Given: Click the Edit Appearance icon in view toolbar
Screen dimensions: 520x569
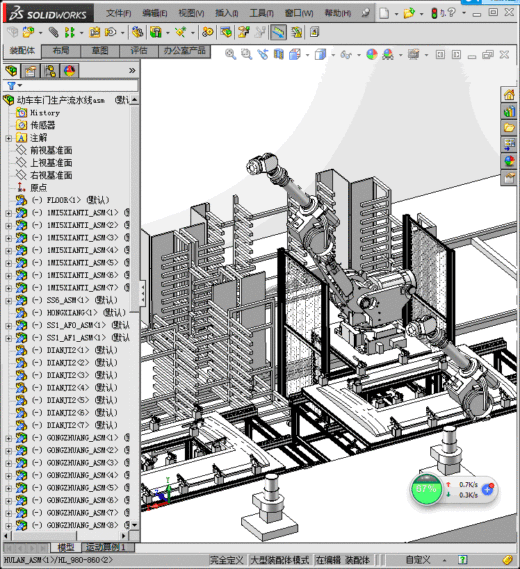Looking at the screenshot, I should tap(372, 54).
